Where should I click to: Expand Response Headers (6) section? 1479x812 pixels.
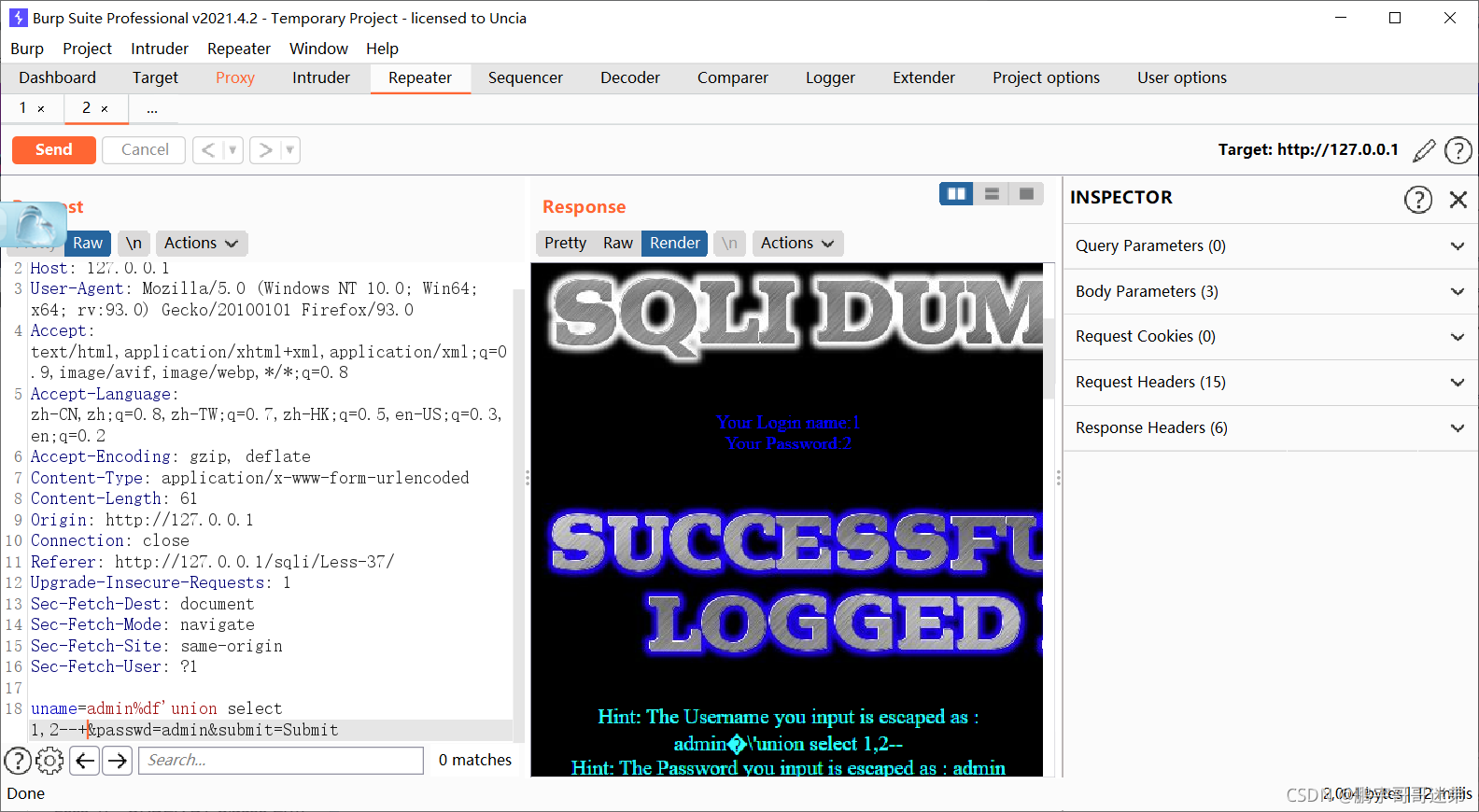click(x=1270, y=428)
